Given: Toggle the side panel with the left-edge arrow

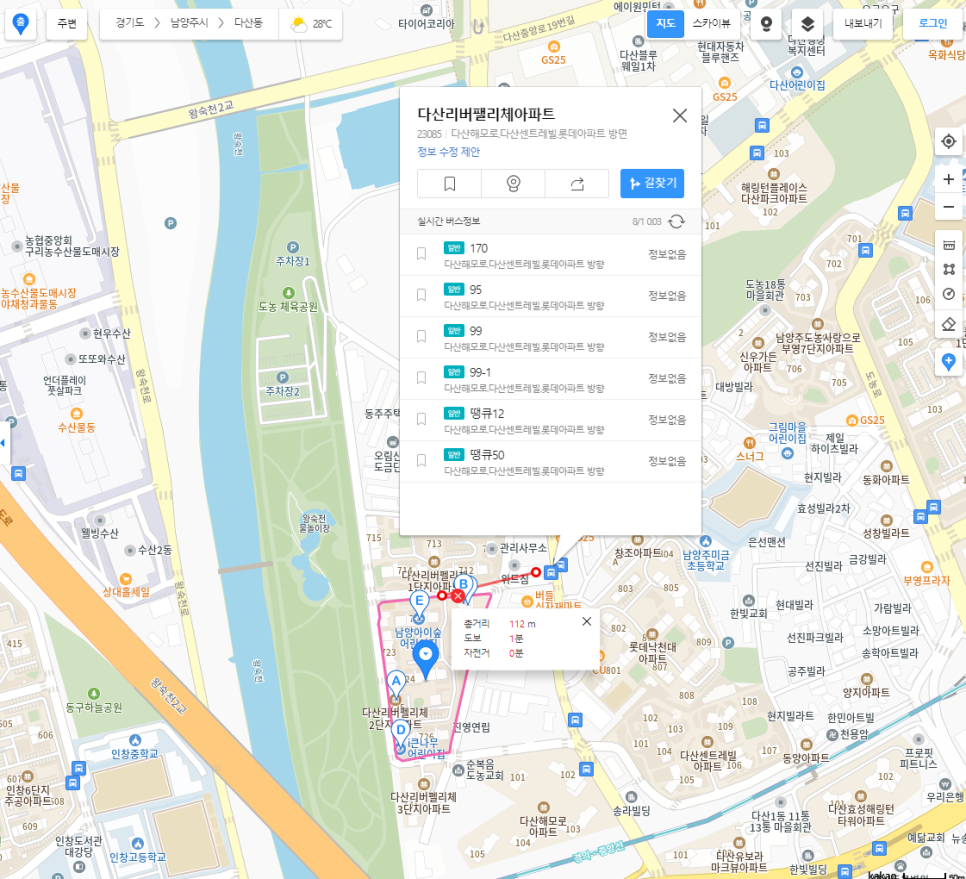Looking at the screenshot, I should 4,443.
